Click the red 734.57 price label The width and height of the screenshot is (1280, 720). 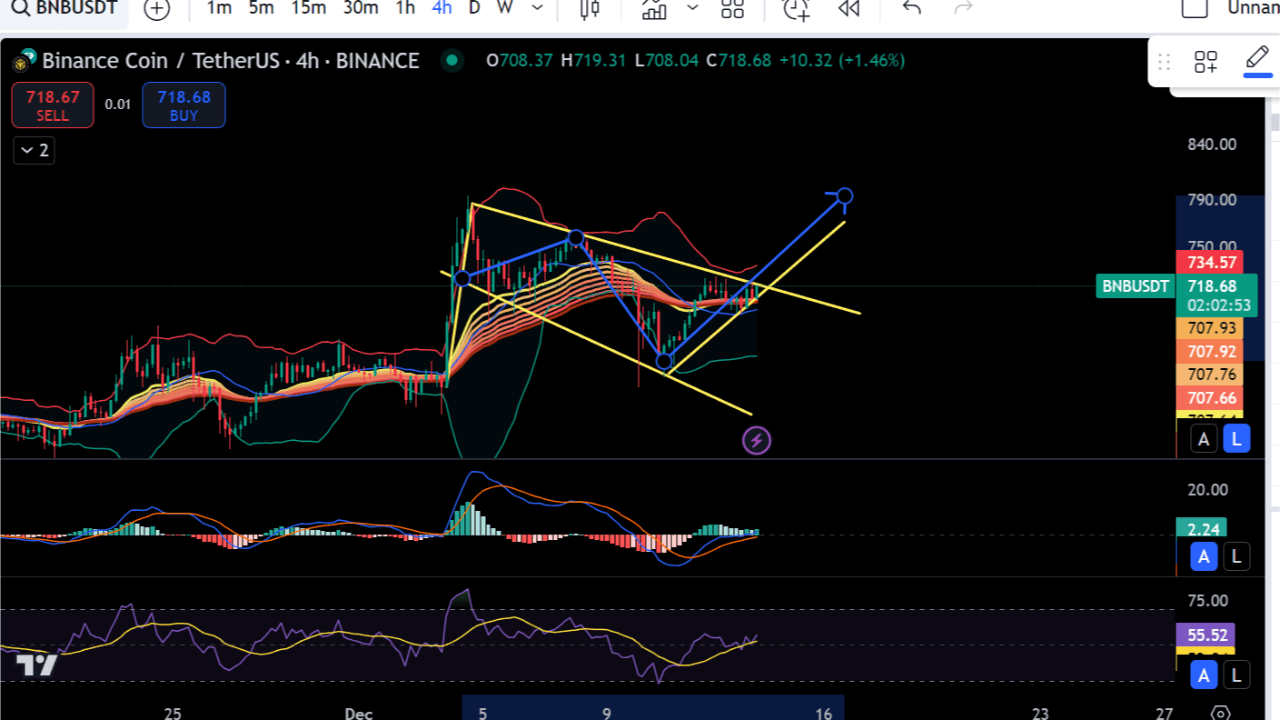[1211, 263]
